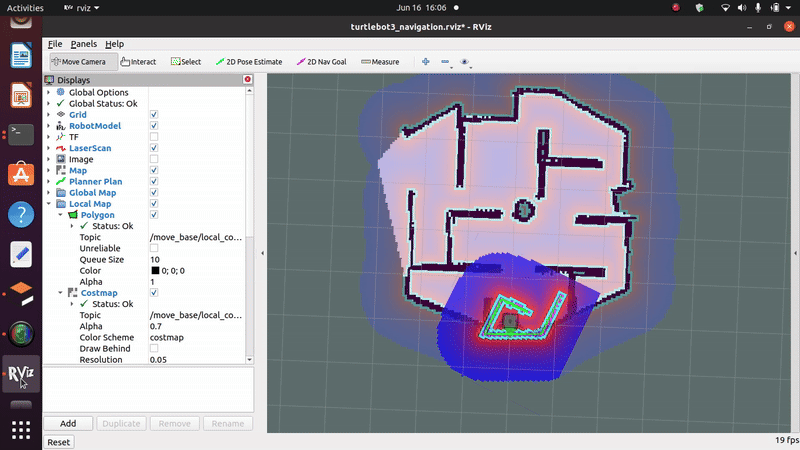Enable the Image display checkbox
Screen dimensions: 800x450
154,159
